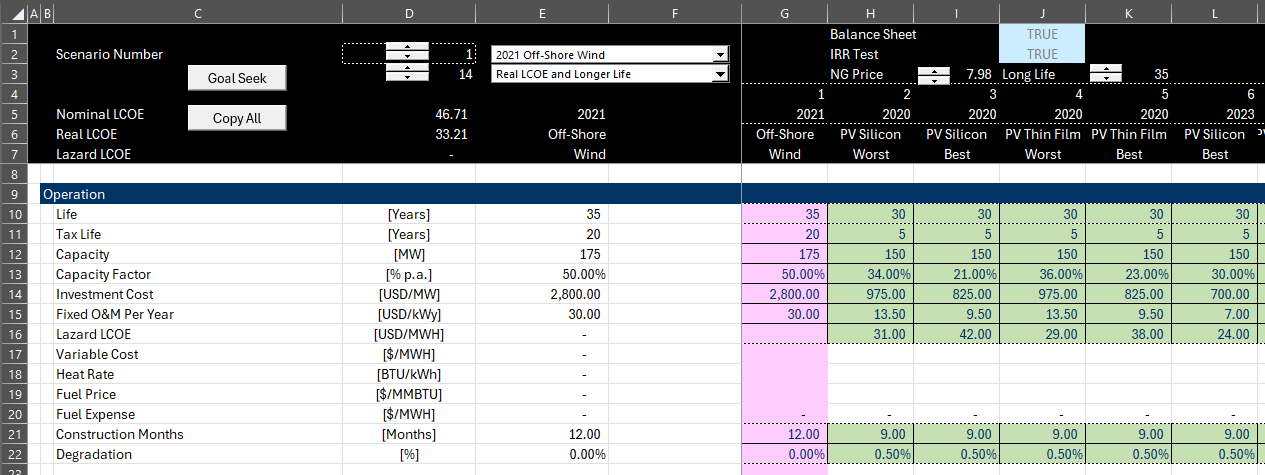Open the Real LCOE and Longer Life dropdown
The width and height of the screenshot is (1265, 475).
point(720,74)
